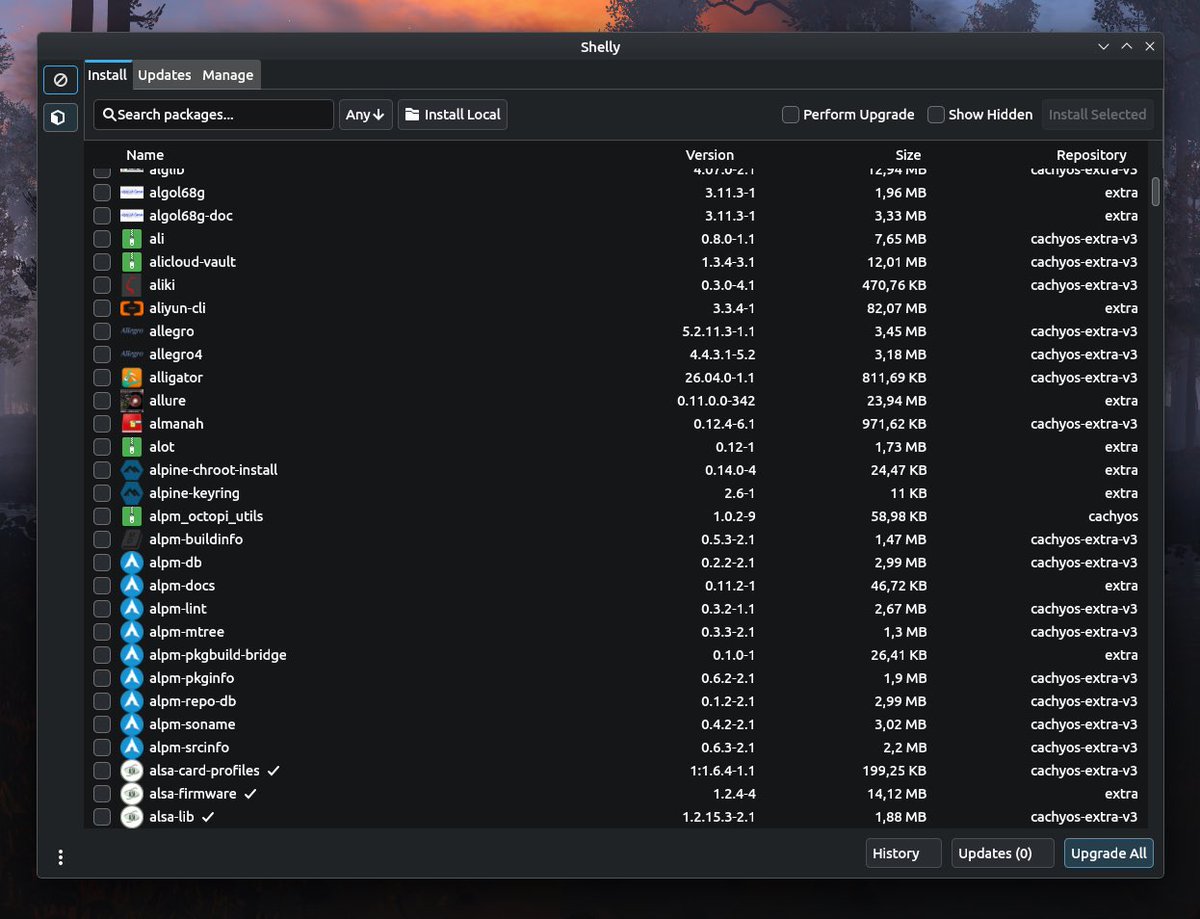This screenshot has height=919, width=1200.
Task: Click the package list vertical scrollbar
Action: 1156,192
